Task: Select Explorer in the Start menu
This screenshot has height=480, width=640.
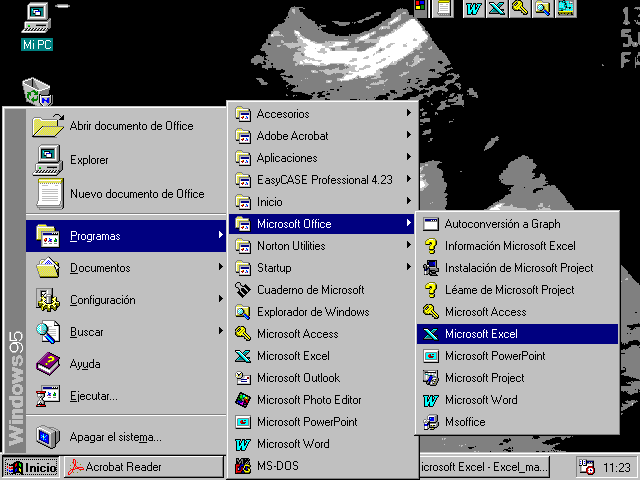Action: click(x=126, y=160)
